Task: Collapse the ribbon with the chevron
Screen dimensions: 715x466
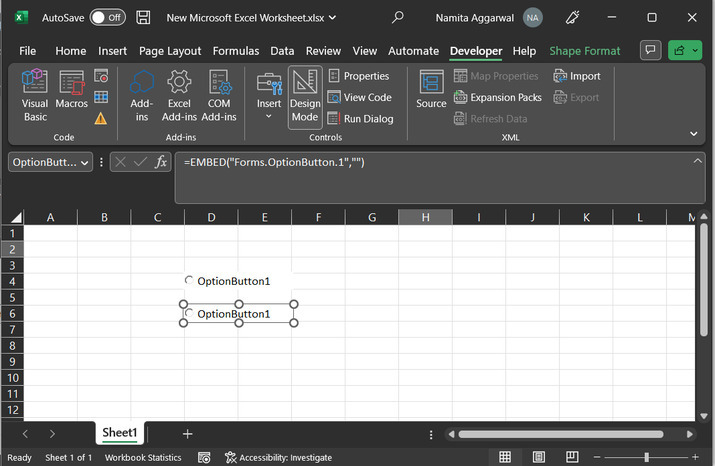Action: 693,133
